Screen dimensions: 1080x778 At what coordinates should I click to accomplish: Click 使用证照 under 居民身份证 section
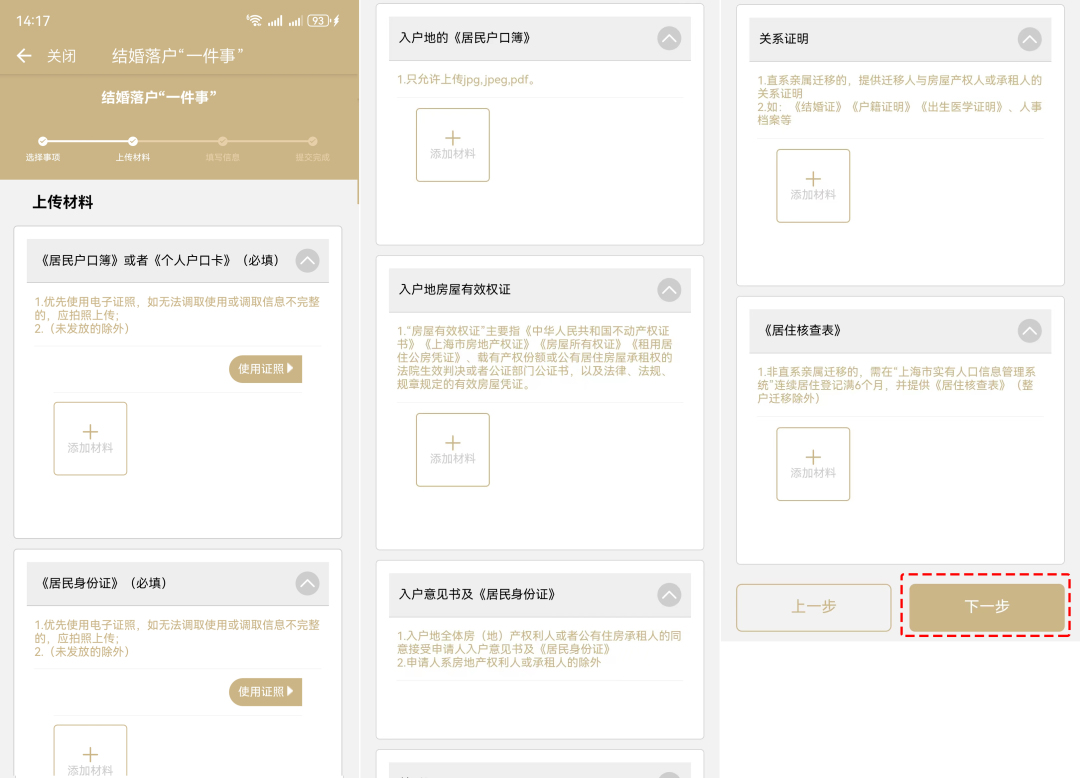tap(265, 692)
